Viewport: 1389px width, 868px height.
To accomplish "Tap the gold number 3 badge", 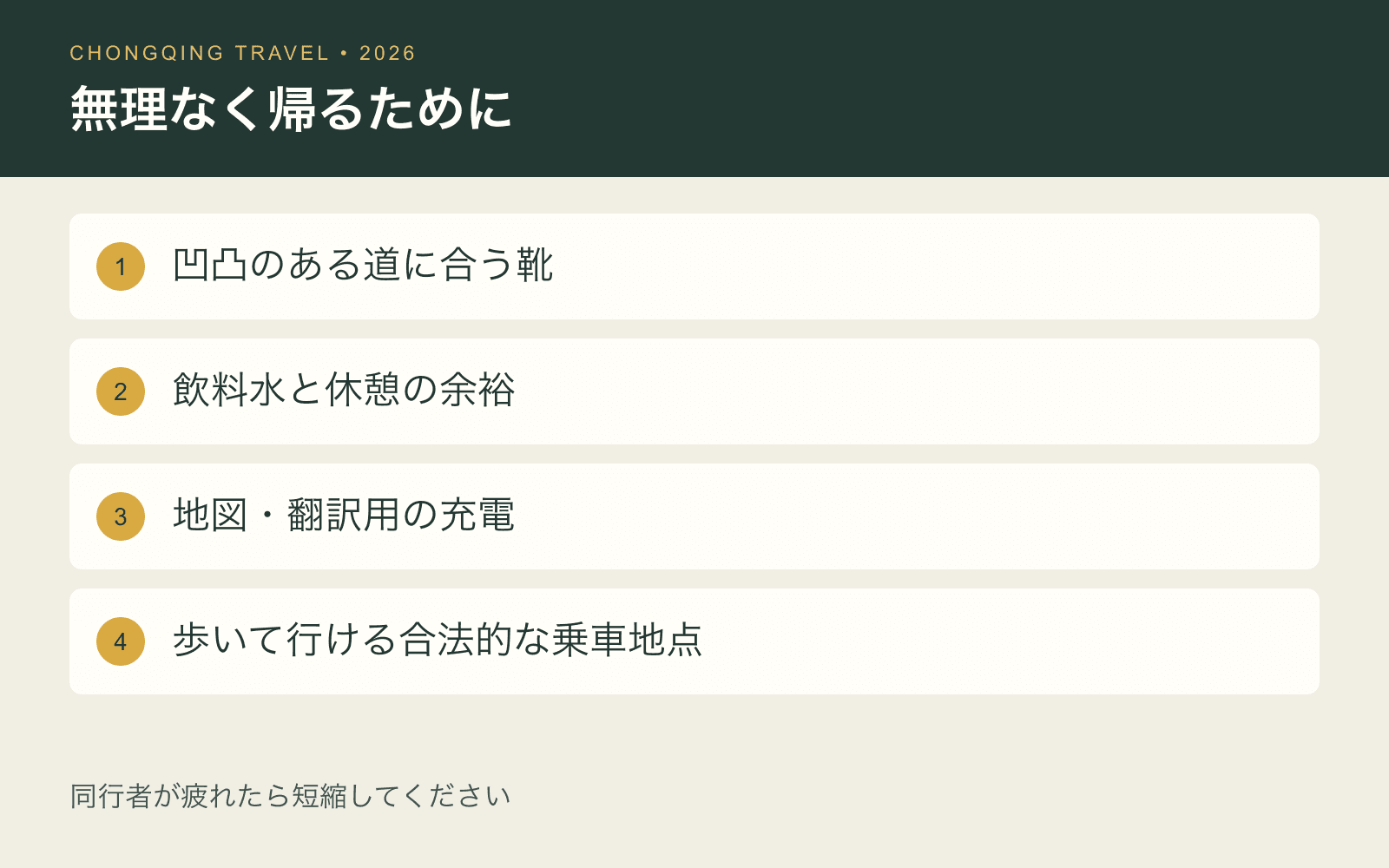I will pyautogui.click(x=121, y=516).
